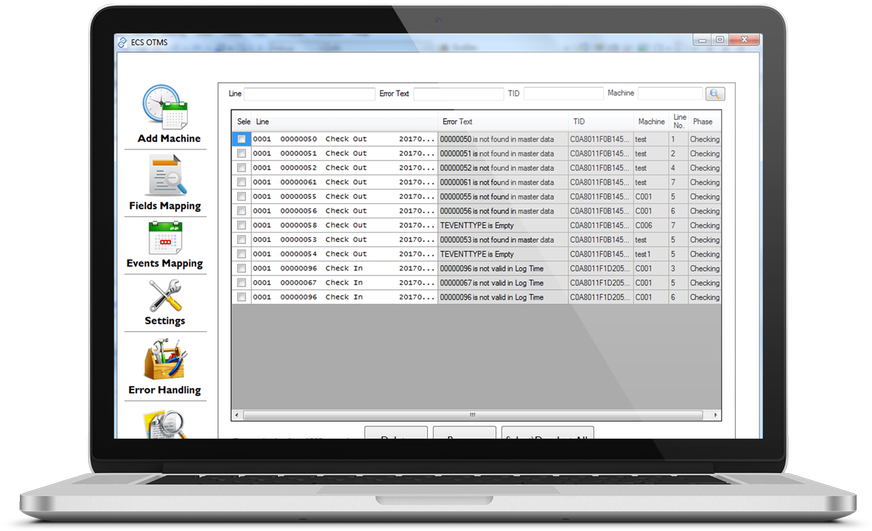Select the Events Mapping label
This screenshot has width=872, height=531.
pyautogui.click(x=165, y=264)
